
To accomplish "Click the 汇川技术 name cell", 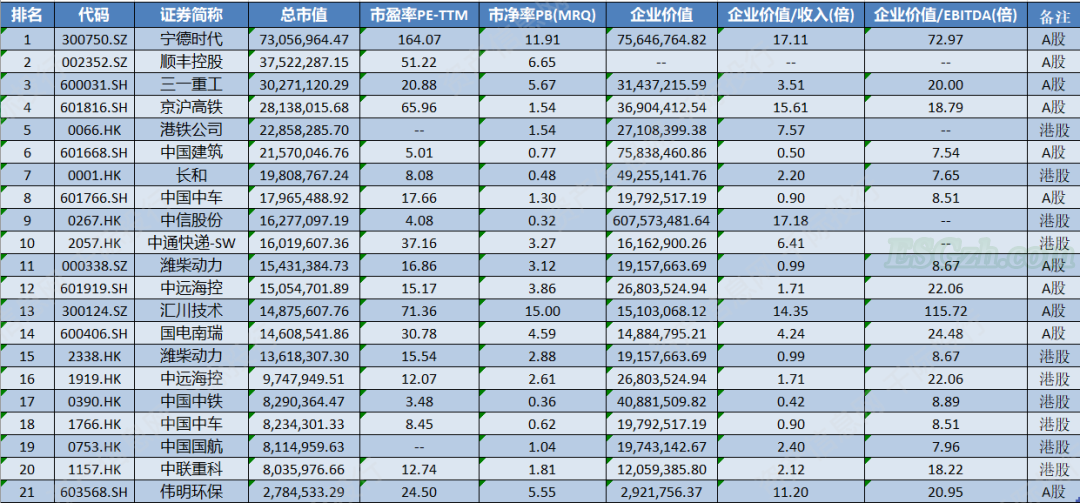I will 191,311.
